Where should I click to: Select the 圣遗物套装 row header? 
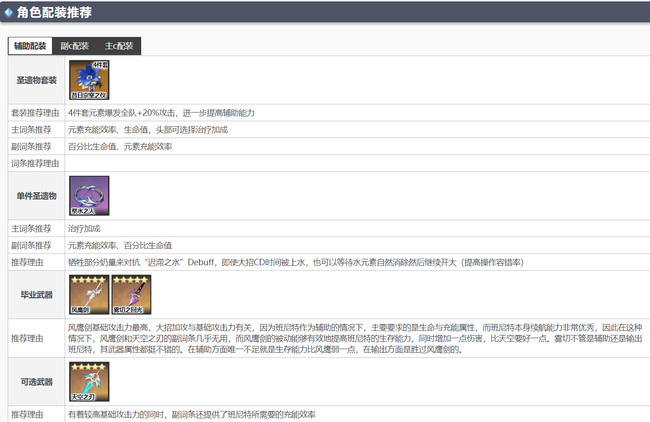[x=36, y=78]
